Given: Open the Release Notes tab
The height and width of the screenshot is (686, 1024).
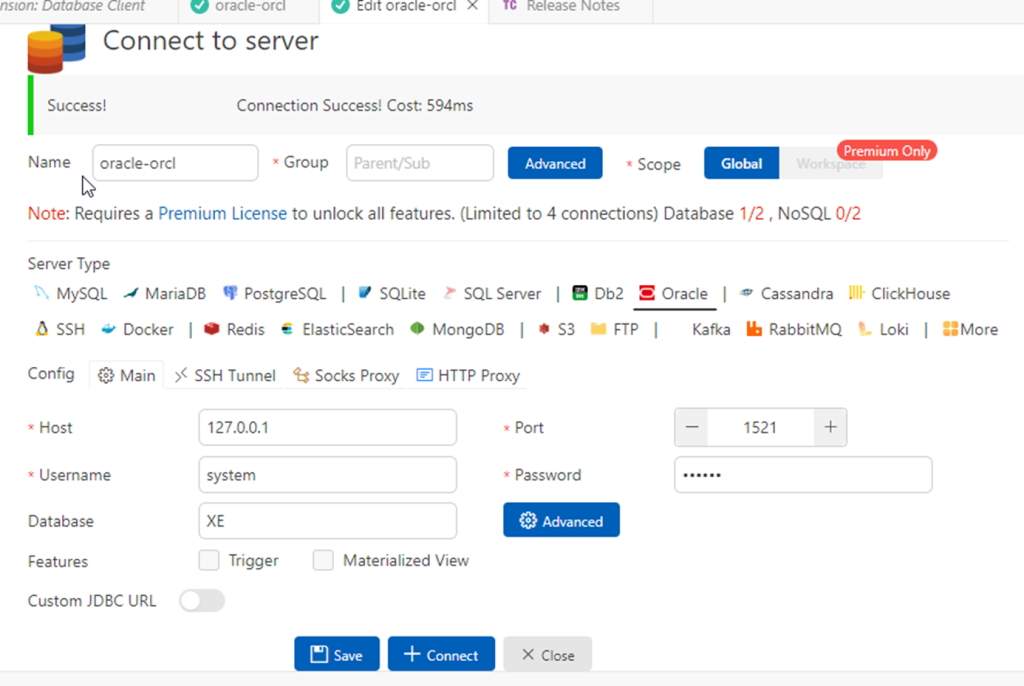Looking at the screenshot, I should (x=572, y=7).
